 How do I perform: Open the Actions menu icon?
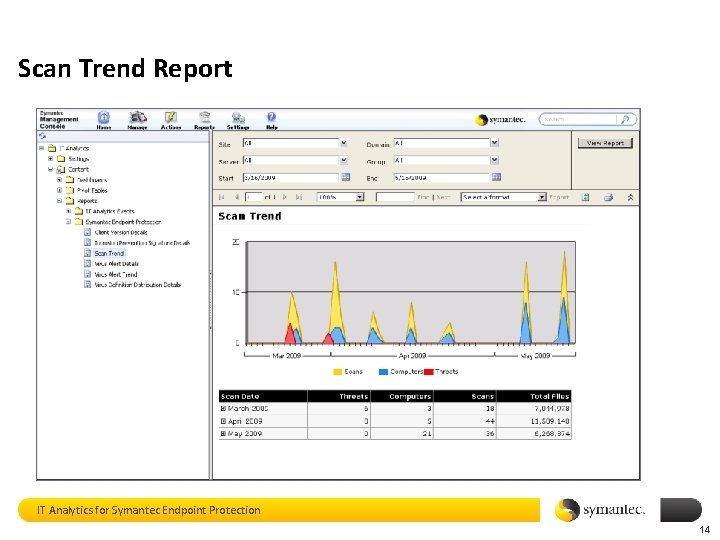tap(171, 118)
